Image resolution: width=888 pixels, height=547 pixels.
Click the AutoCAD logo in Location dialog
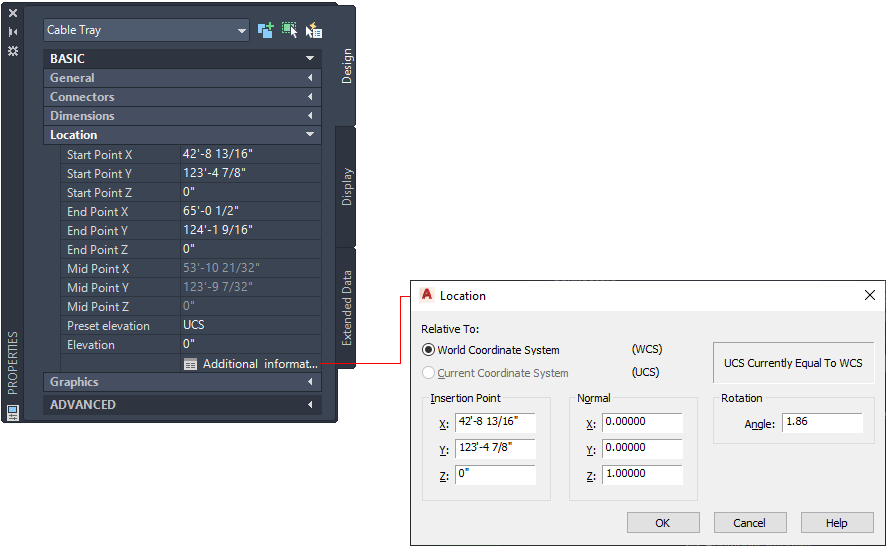pos(427,295)
